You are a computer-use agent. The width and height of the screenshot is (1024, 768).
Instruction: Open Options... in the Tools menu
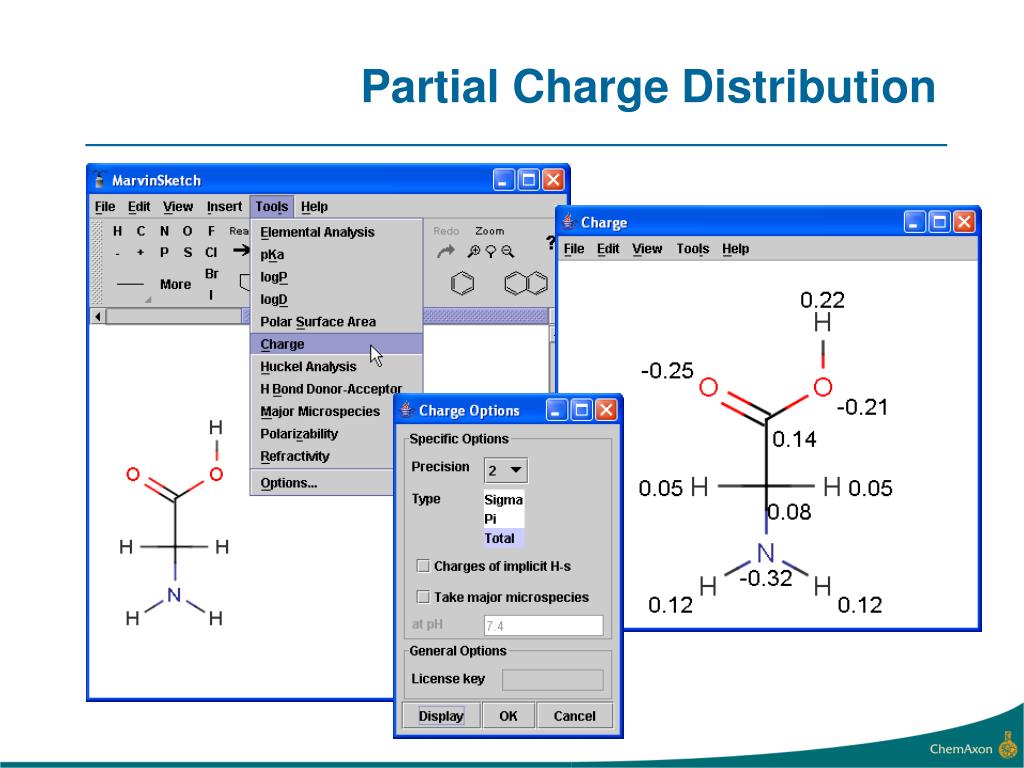click(x=323, y=483)
